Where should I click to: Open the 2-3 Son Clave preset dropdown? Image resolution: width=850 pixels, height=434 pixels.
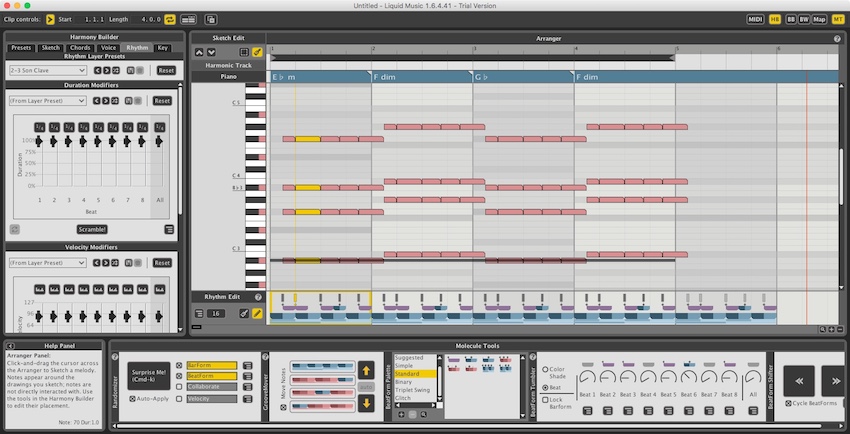[48, 70]
